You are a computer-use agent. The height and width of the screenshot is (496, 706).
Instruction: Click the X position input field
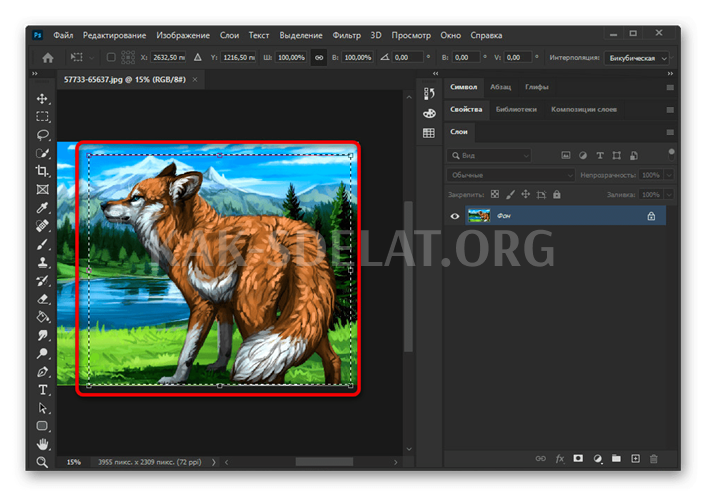click(x=168, y=58)
